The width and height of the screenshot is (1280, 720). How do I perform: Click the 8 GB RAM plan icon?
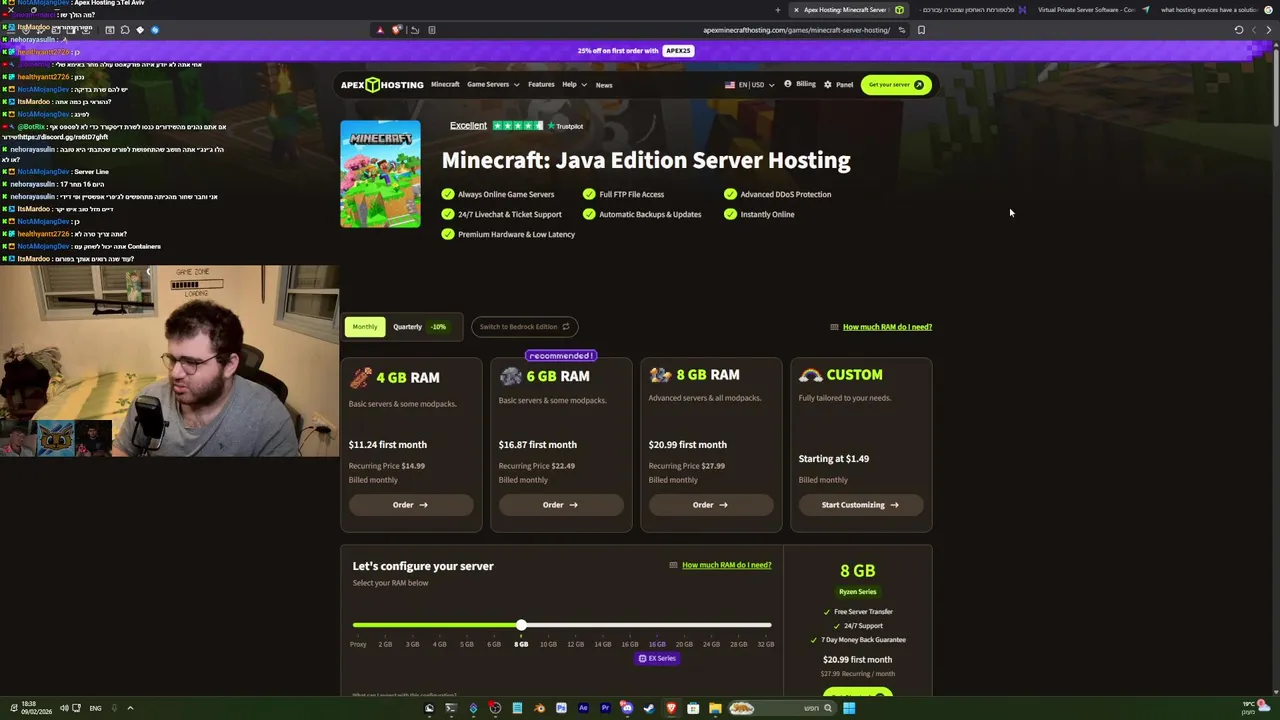click(660, 375)
